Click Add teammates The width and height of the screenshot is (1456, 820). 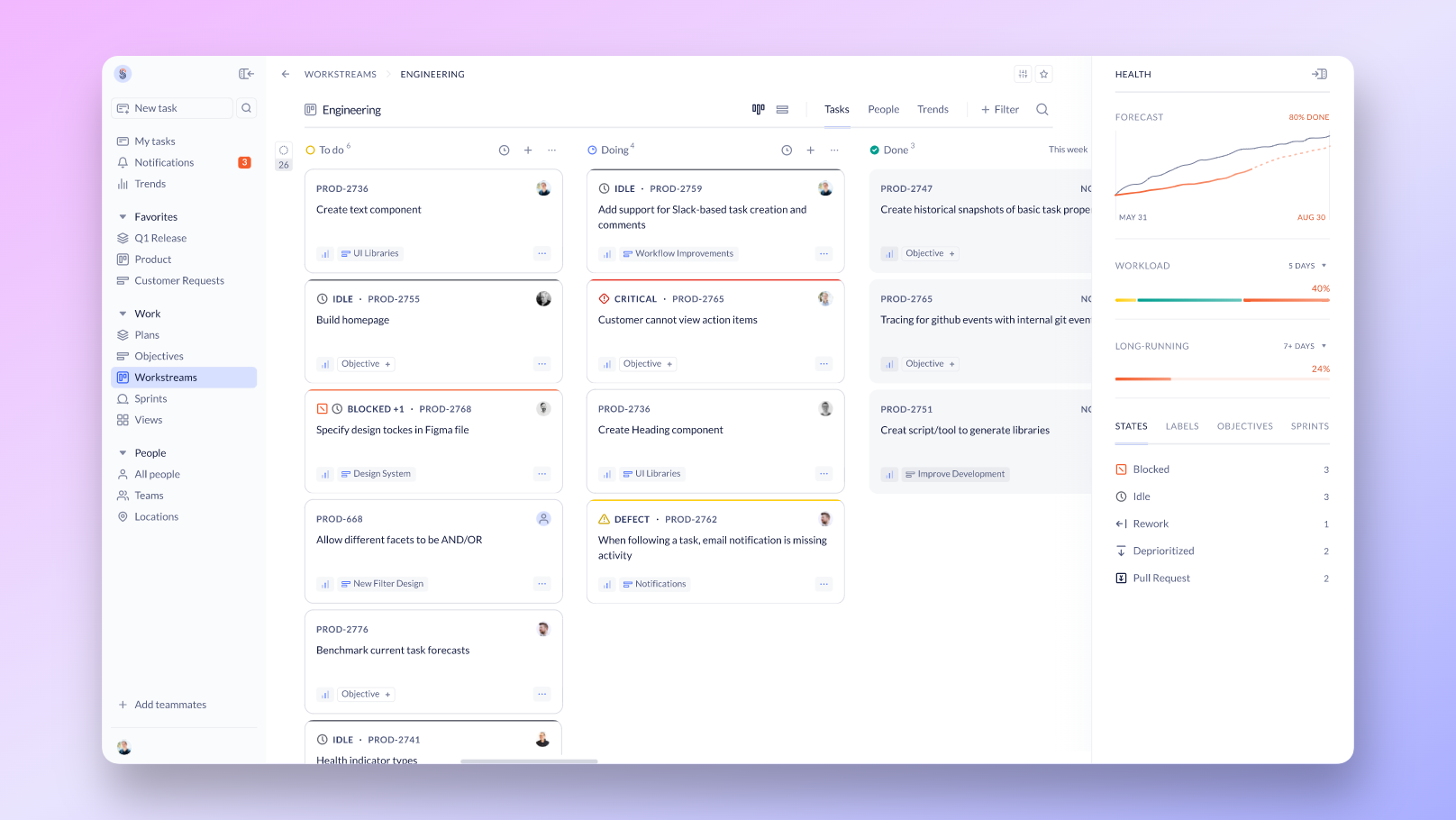[x=162, y=705]
